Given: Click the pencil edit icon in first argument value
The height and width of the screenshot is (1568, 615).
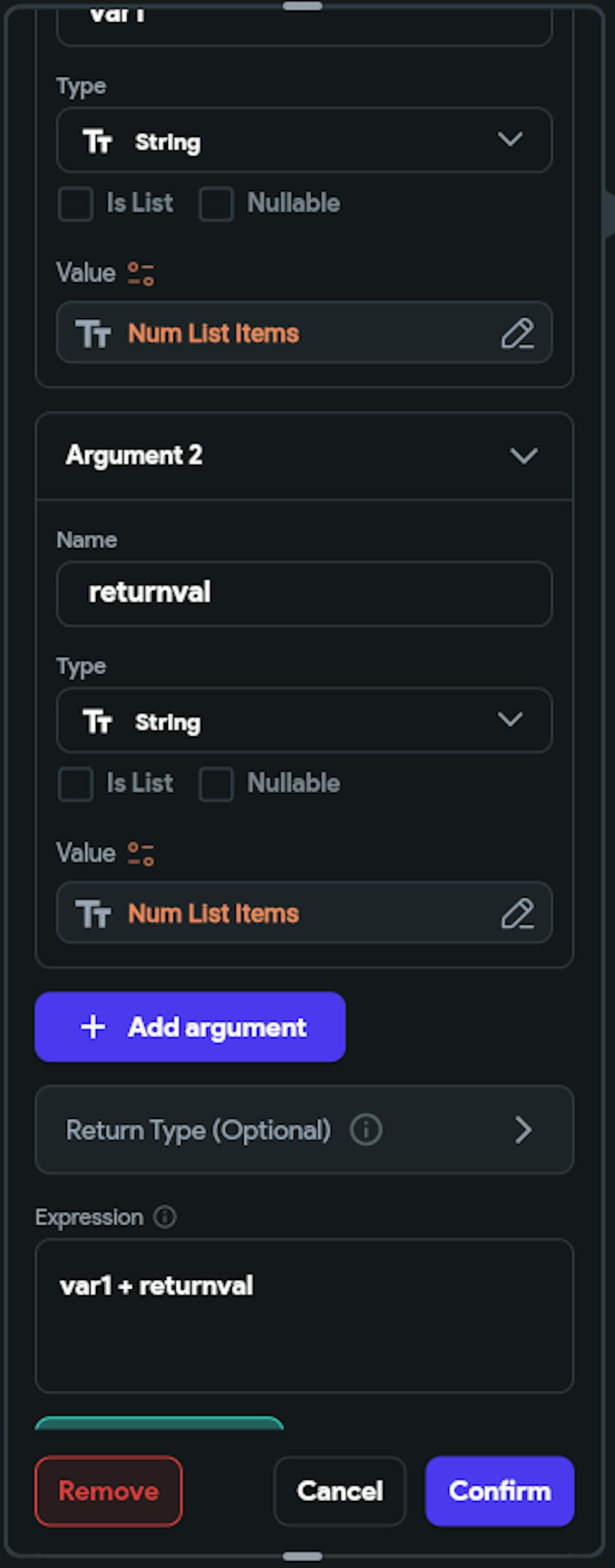Looking at the screenshot, I should (517, 333).
